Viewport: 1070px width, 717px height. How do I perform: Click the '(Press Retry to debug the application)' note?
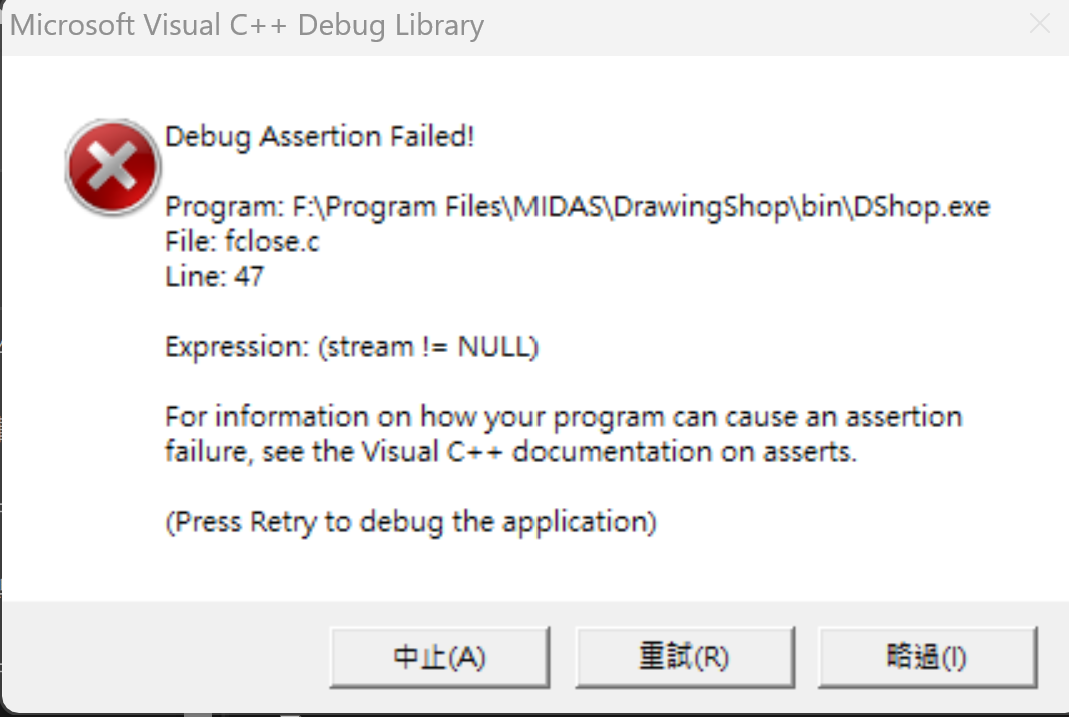(x=410, y=521)
